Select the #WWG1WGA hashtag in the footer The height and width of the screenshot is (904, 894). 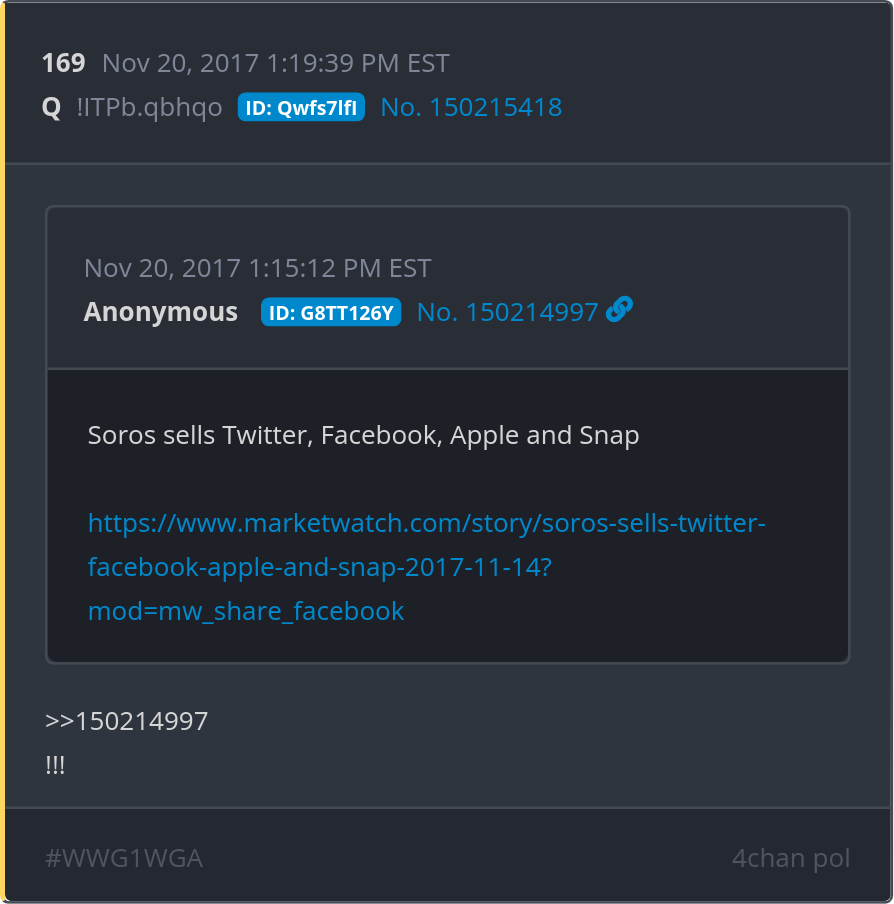click(124, 858)
